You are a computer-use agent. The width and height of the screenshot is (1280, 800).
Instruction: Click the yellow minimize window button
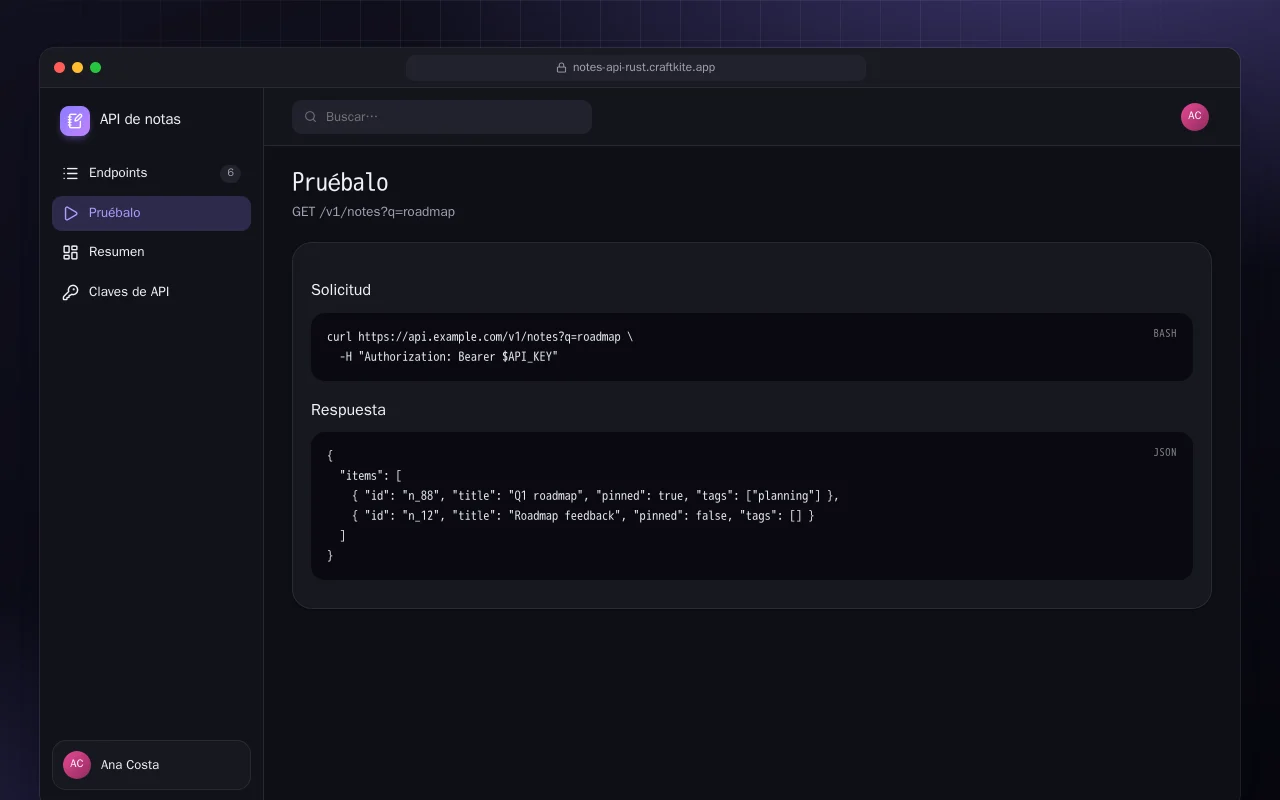coord(78,68)
